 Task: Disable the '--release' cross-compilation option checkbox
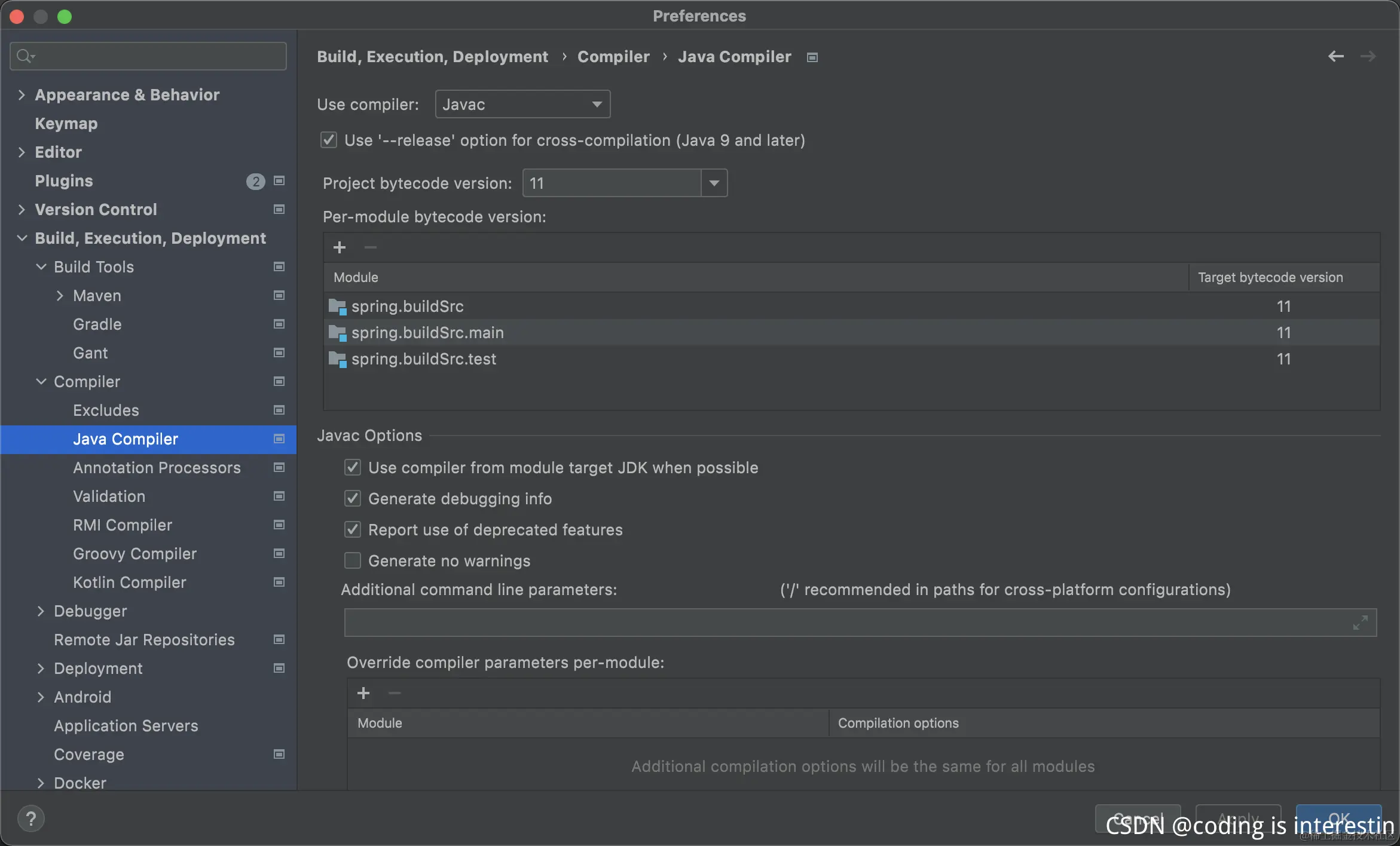329,140
